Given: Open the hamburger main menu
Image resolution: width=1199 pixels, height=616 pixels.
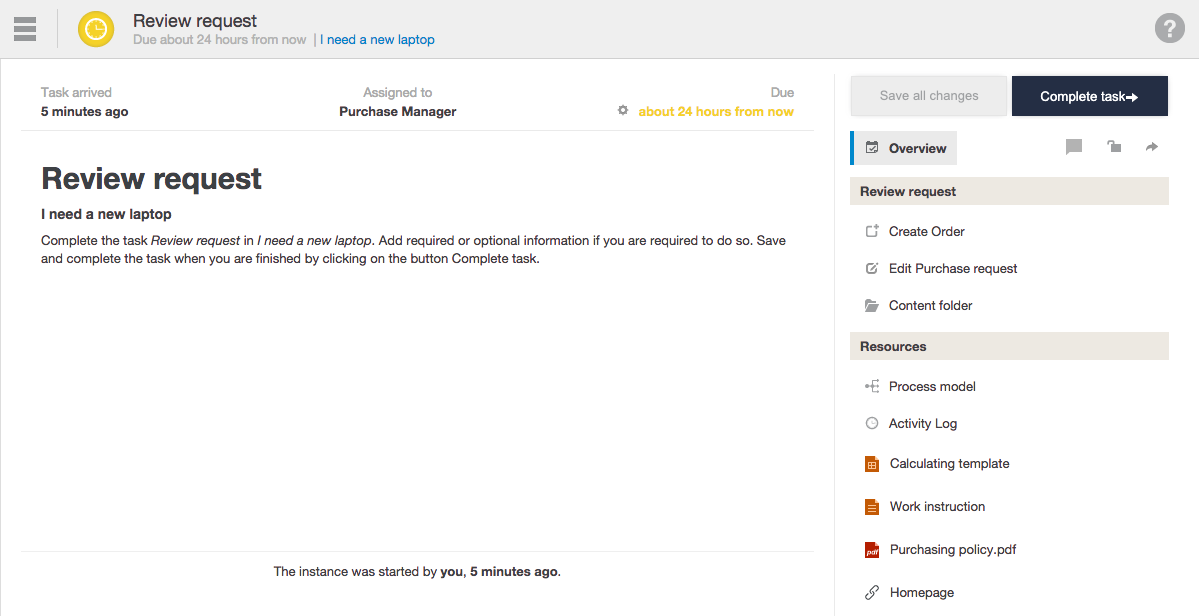Looking at the screenshot, I should 25,29.
